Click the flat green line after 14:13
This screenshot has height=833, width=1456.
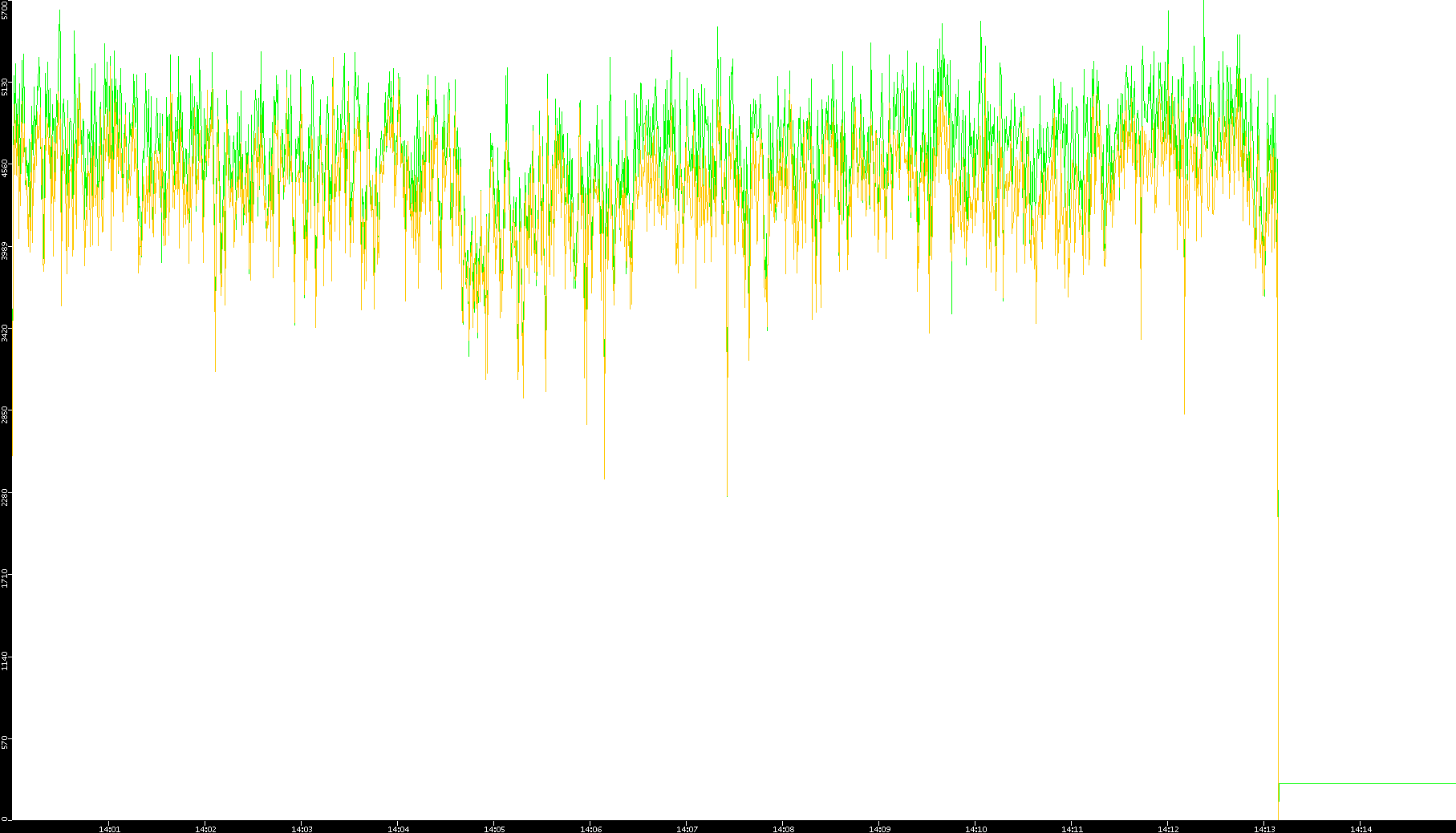(1364, 783)
